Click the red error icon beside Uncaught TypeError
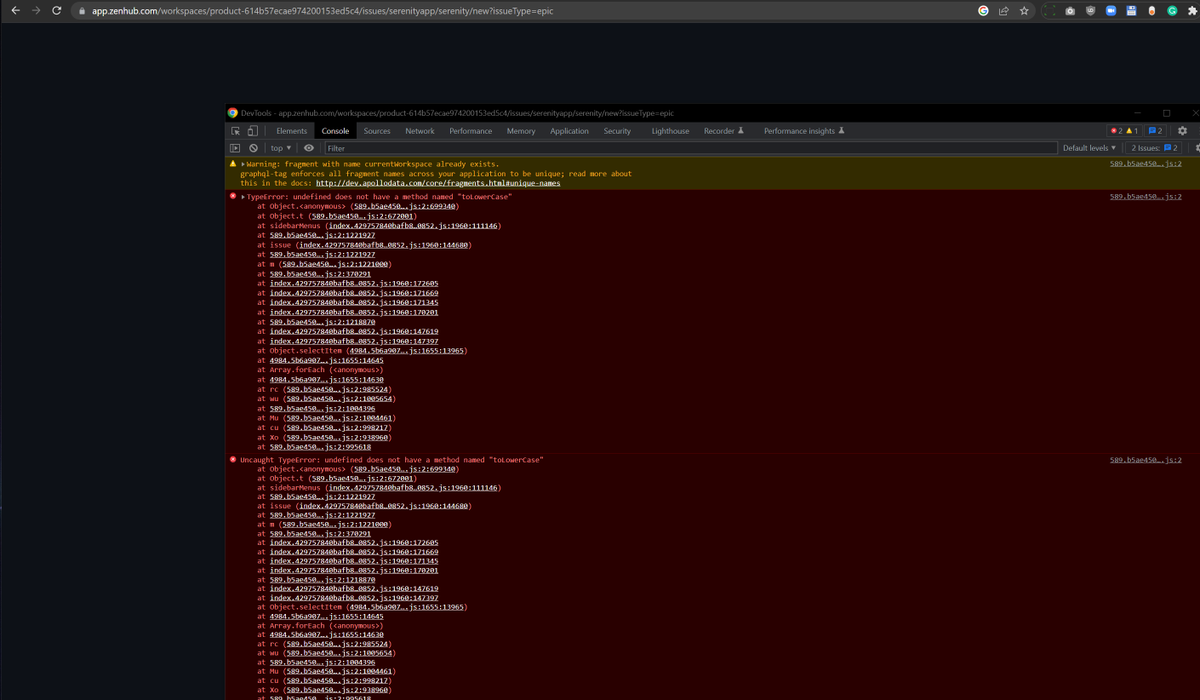Viewport: 1200px width, 700px height. [x=234, y=460]
